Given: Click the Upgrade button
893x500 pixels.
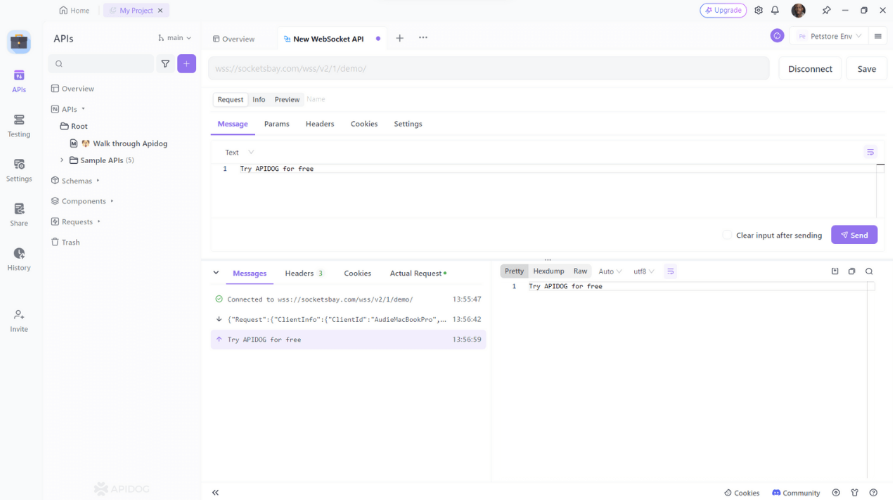Looking at the screenshot, I should tap(723, 10).
